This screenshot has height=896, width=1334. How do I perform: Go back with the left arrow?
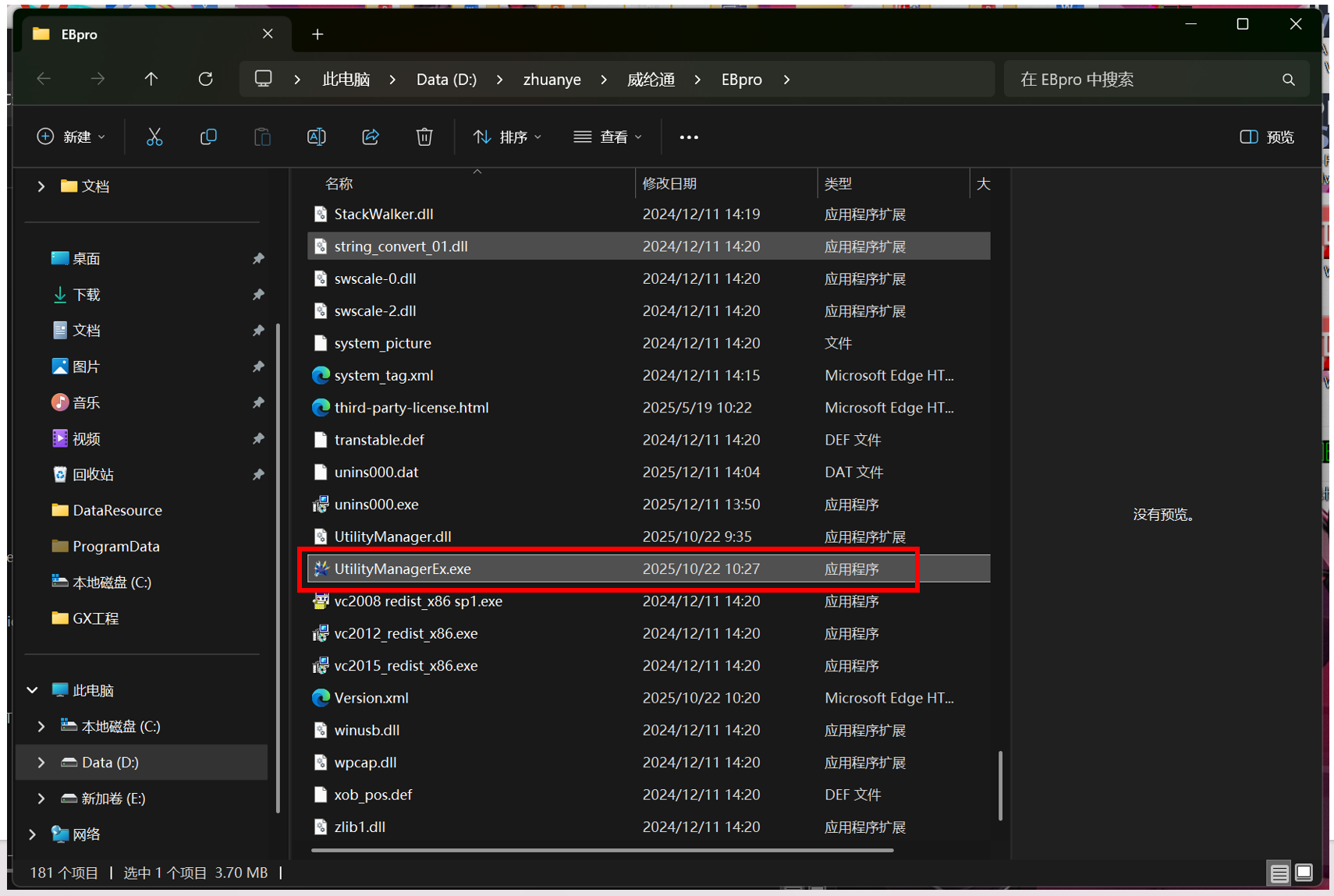point(44,79)
